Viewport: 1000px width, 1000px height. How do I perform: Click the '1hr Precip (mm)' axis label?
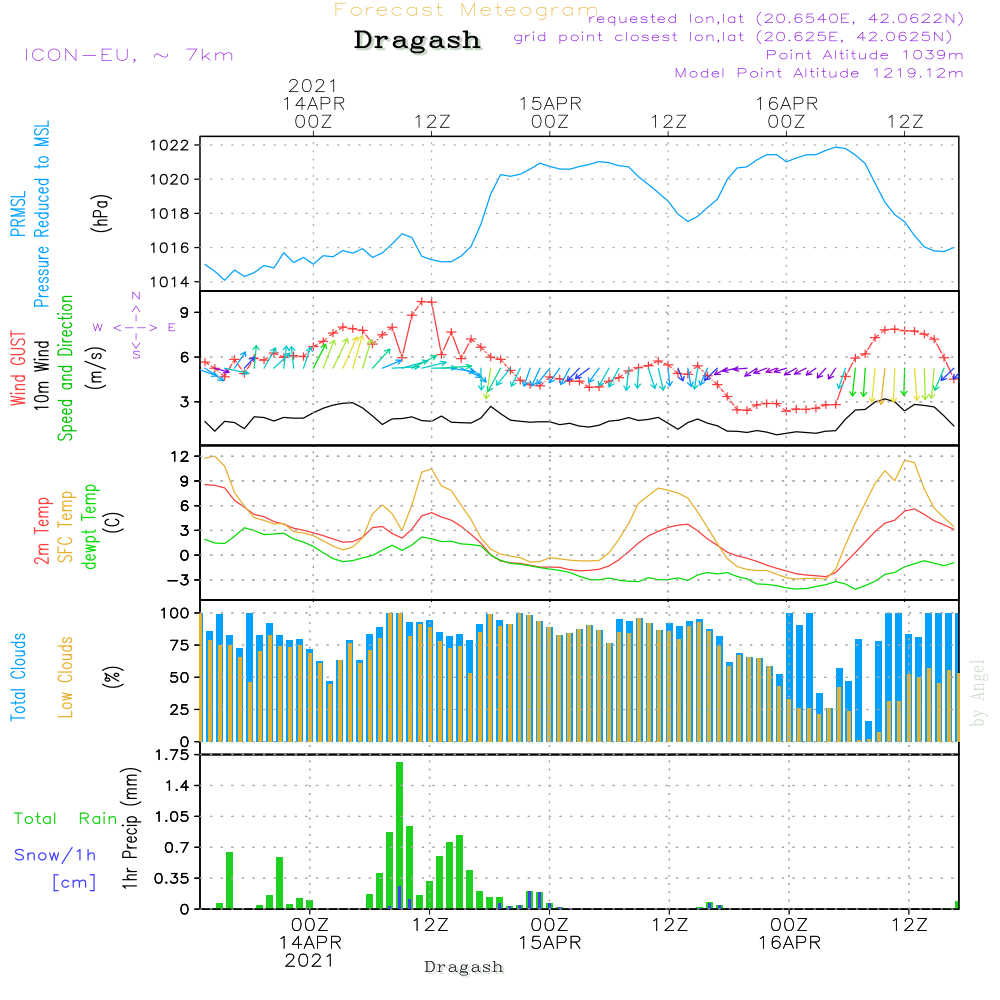[x=130, y=828]
